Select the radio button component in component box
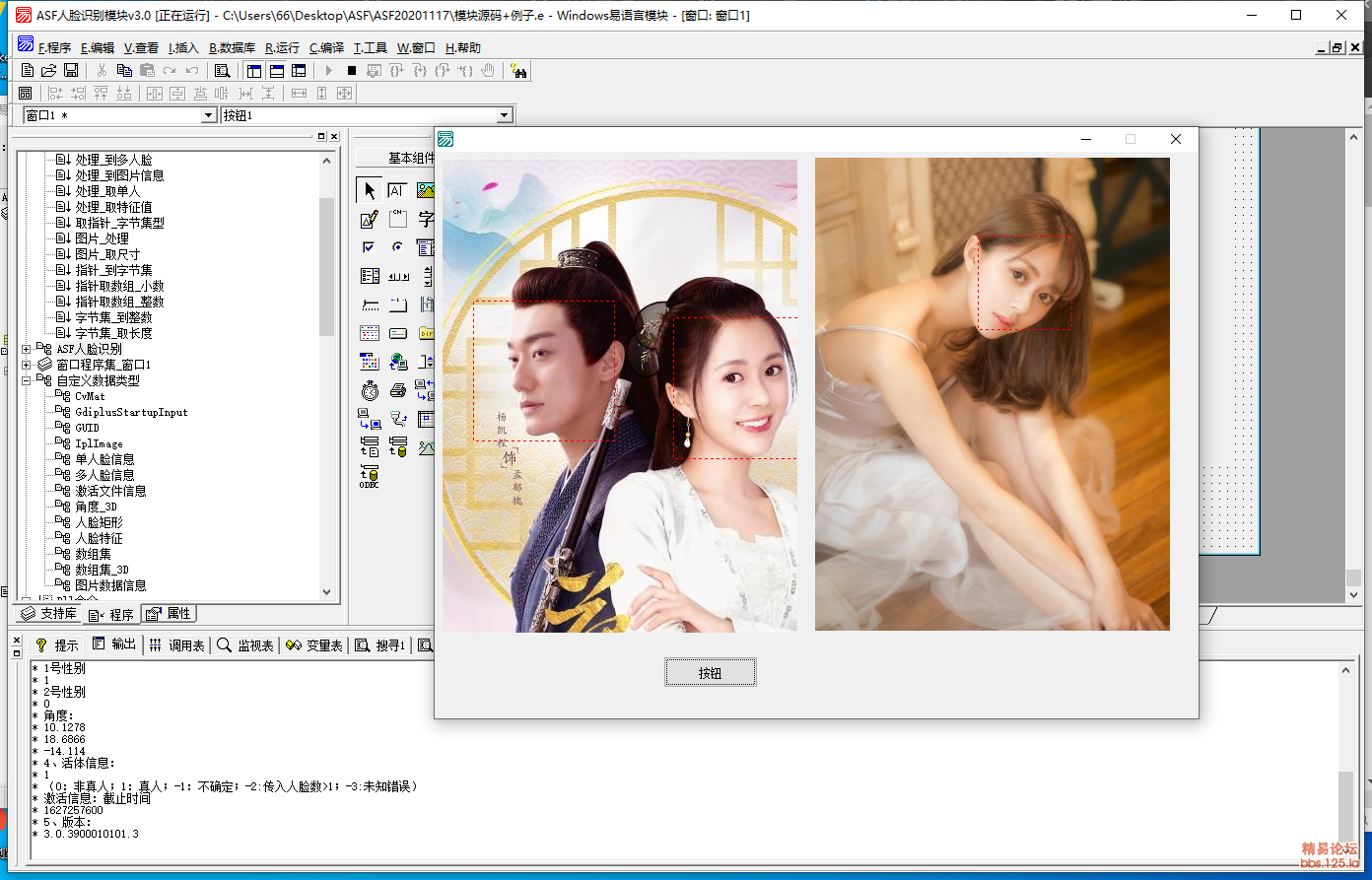 tap(397, 247)
